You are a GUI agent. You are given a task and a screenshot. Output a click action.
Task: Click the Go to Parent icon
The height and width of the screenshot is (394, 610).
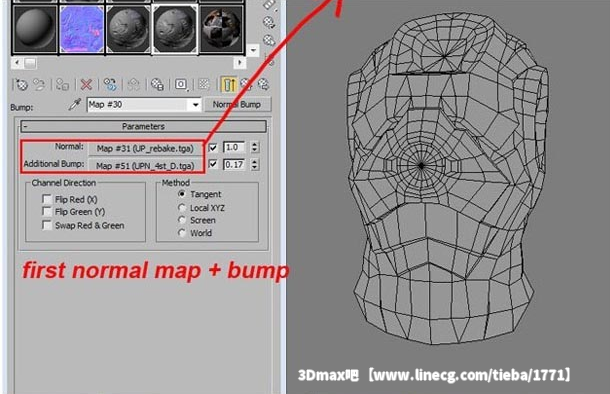246,84
